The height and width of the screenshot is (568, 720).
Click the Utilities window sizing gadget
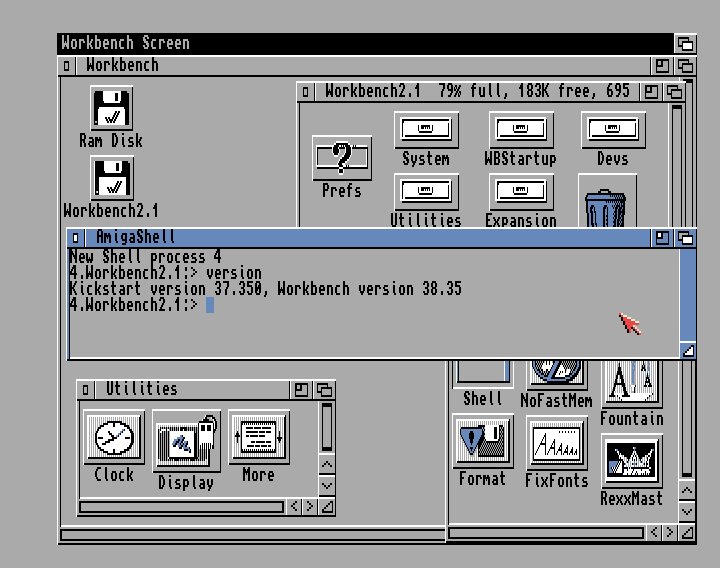pos(327,506)
